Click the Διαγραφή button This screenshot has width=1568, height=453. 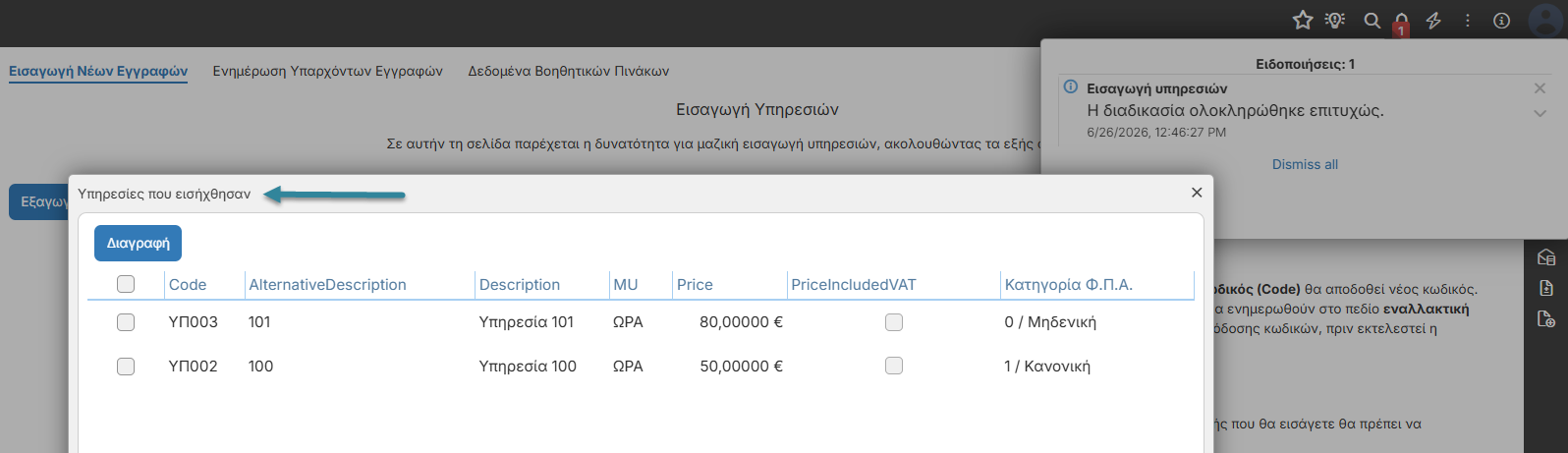139,244
